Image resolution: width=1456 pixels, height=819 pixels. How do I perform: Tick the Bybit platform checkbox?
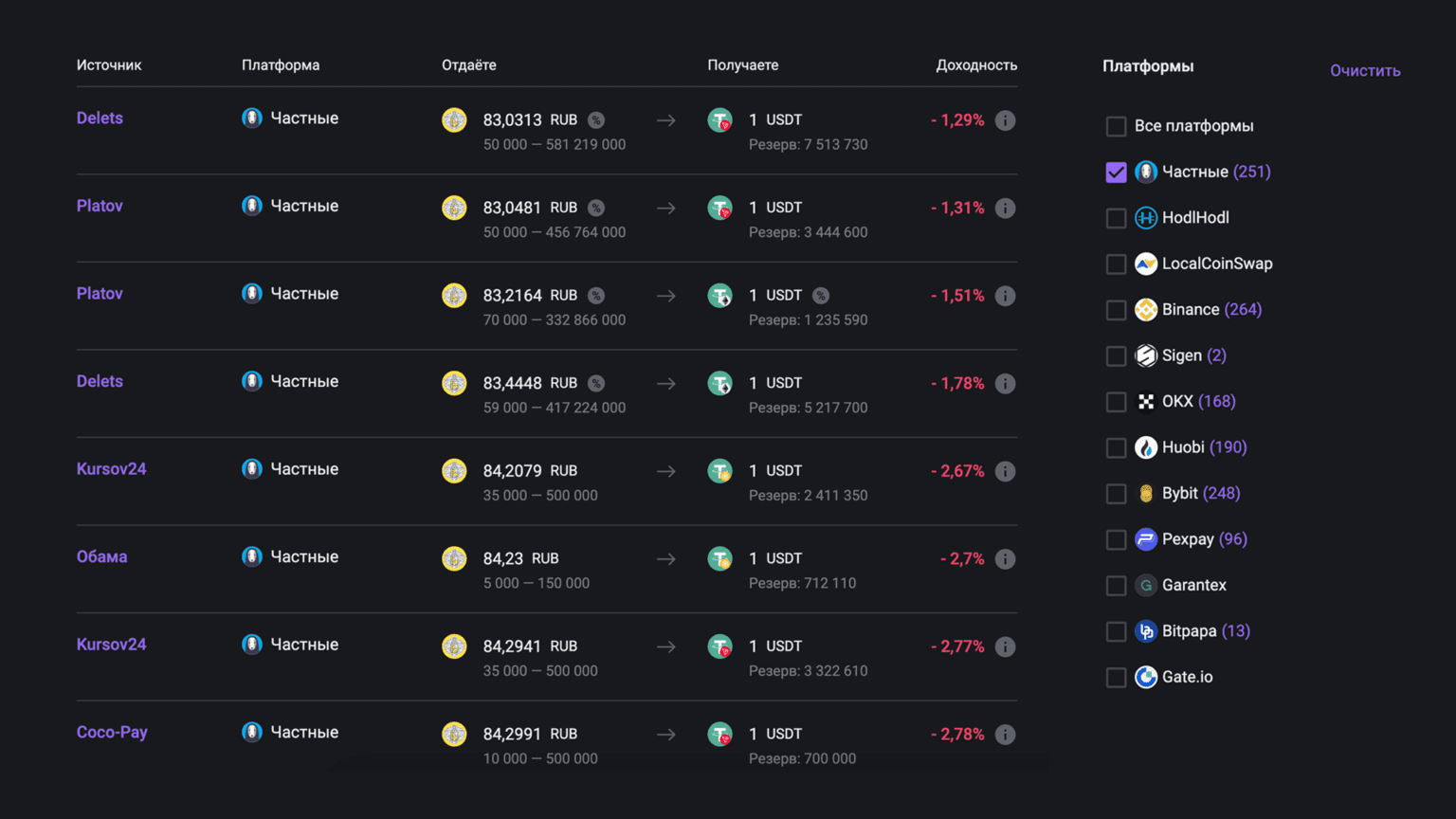tap(1116, 494)
